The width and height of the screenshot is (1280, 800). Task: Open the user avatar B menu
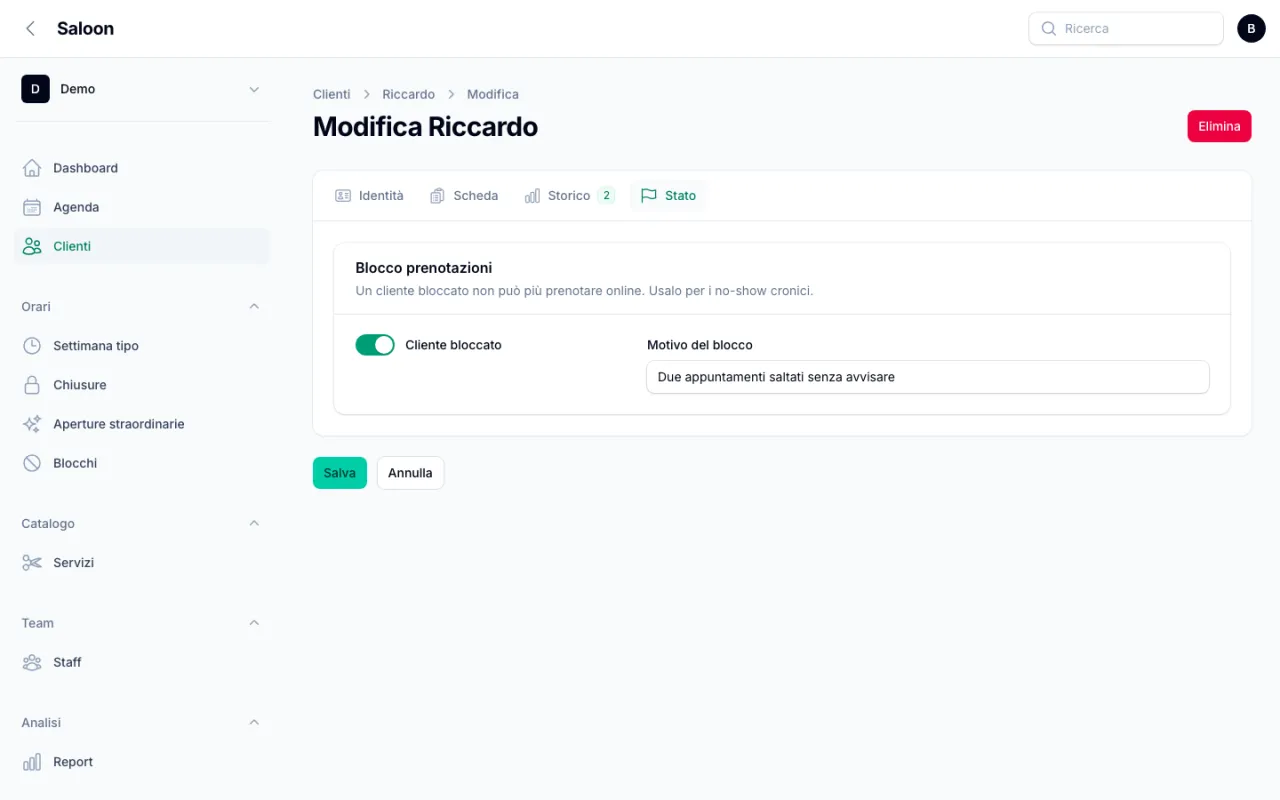click(x=1251, y=29)
